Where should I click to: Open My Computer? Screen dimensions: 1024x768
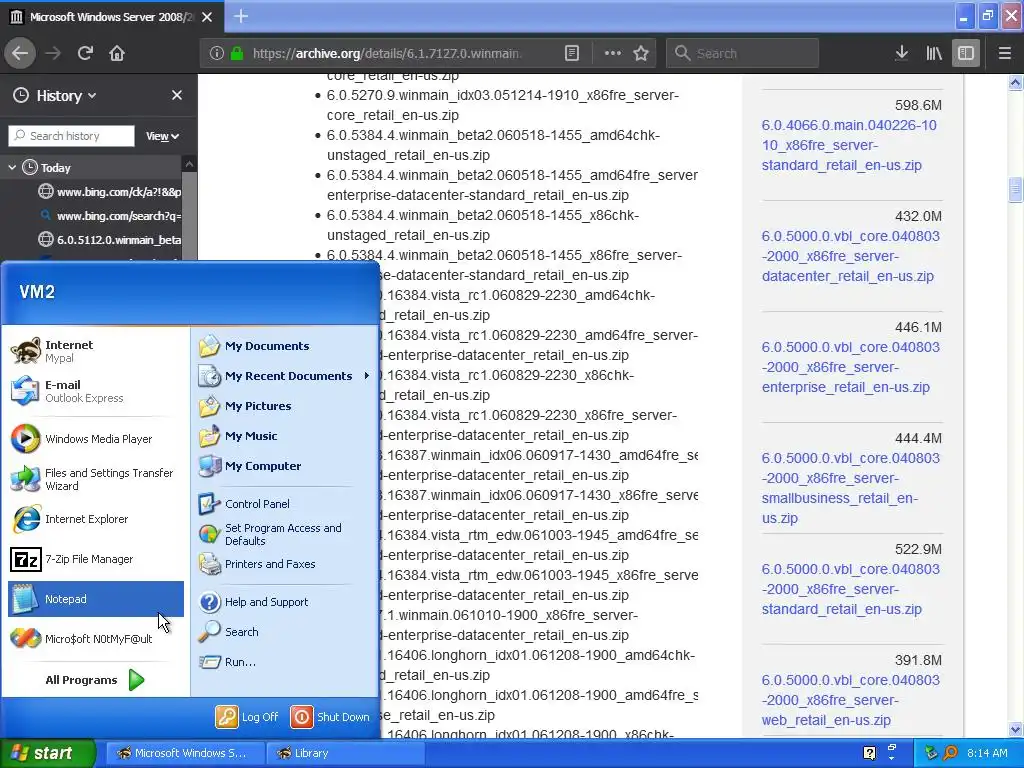284,466
